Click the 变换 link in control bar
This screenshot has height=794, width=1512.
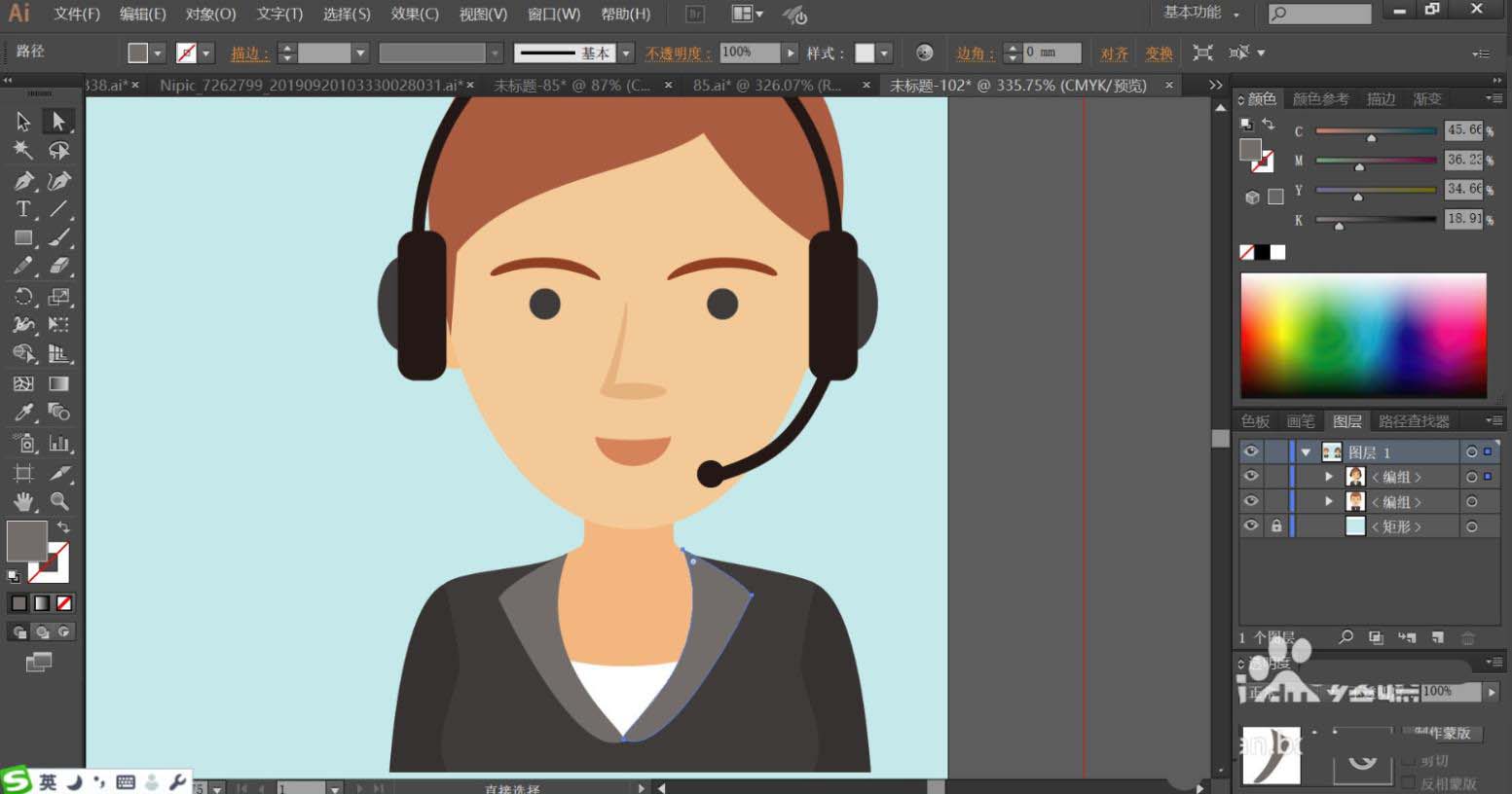pyautogui.click(x=1159, y=54)
